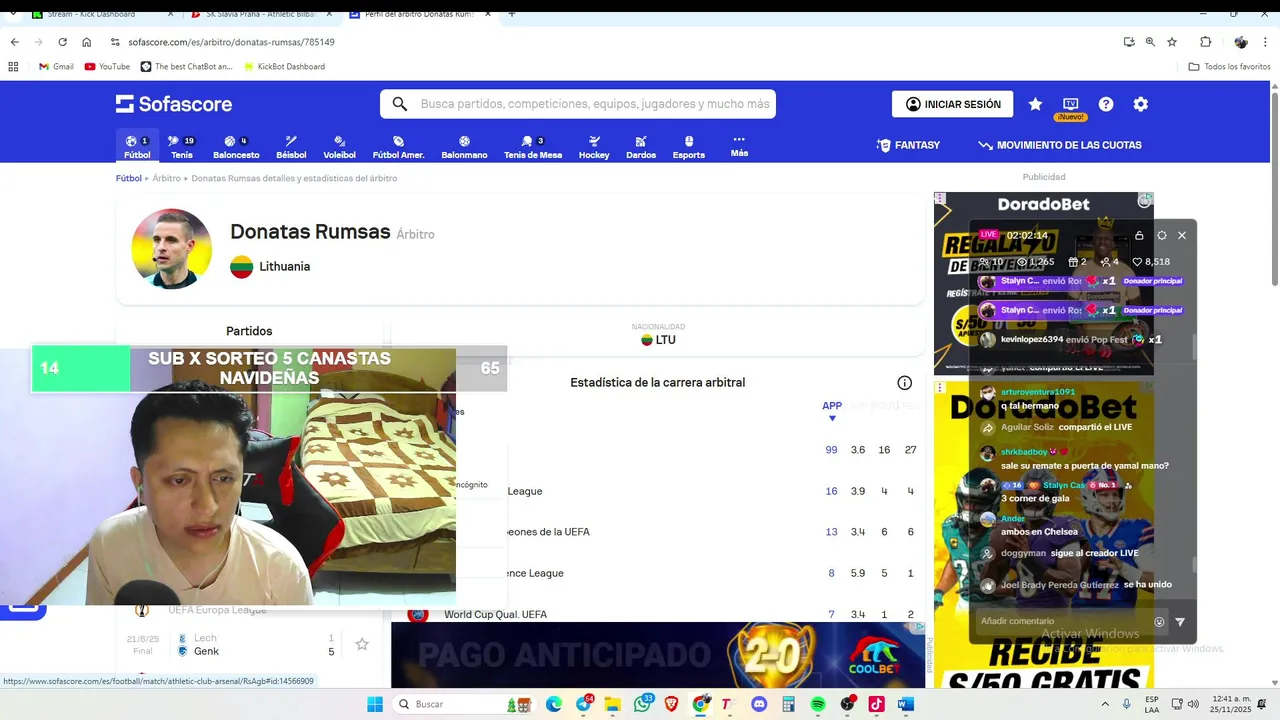Go to the Dardos section

click(641, 147)
